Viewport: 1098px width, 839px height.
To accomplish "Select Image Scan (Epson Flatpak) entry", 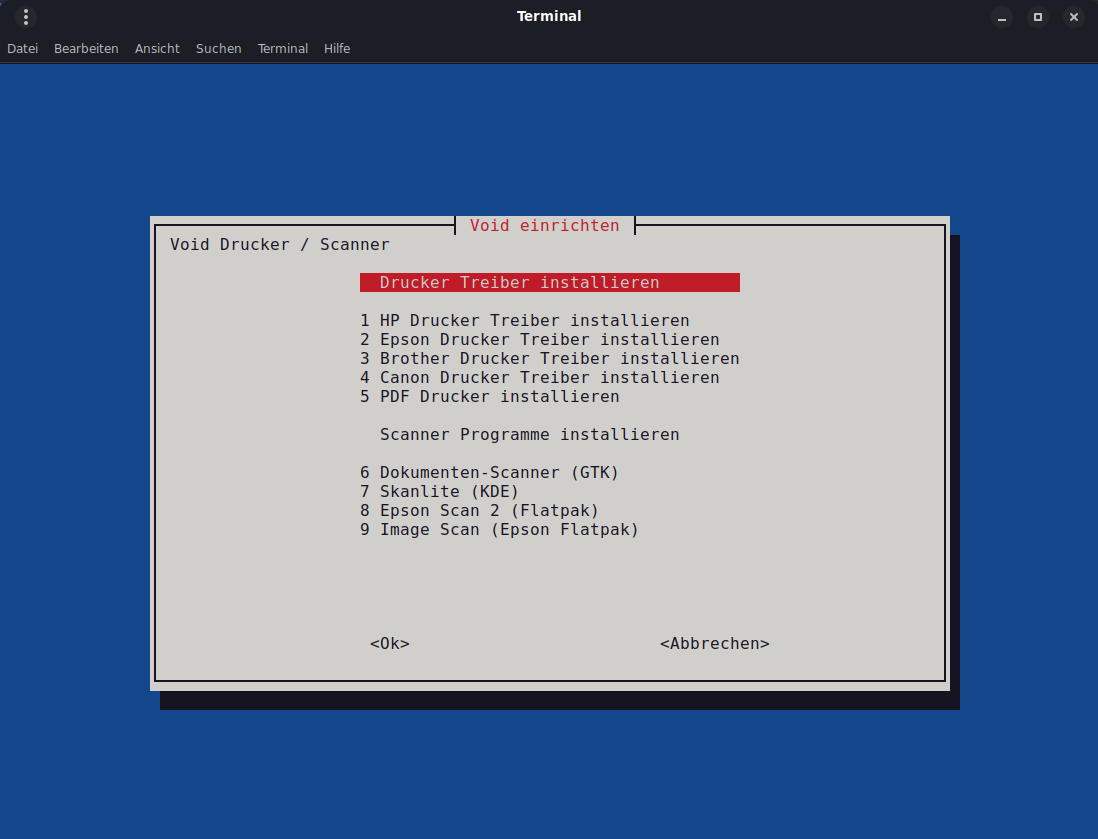I will click(499, 529).
